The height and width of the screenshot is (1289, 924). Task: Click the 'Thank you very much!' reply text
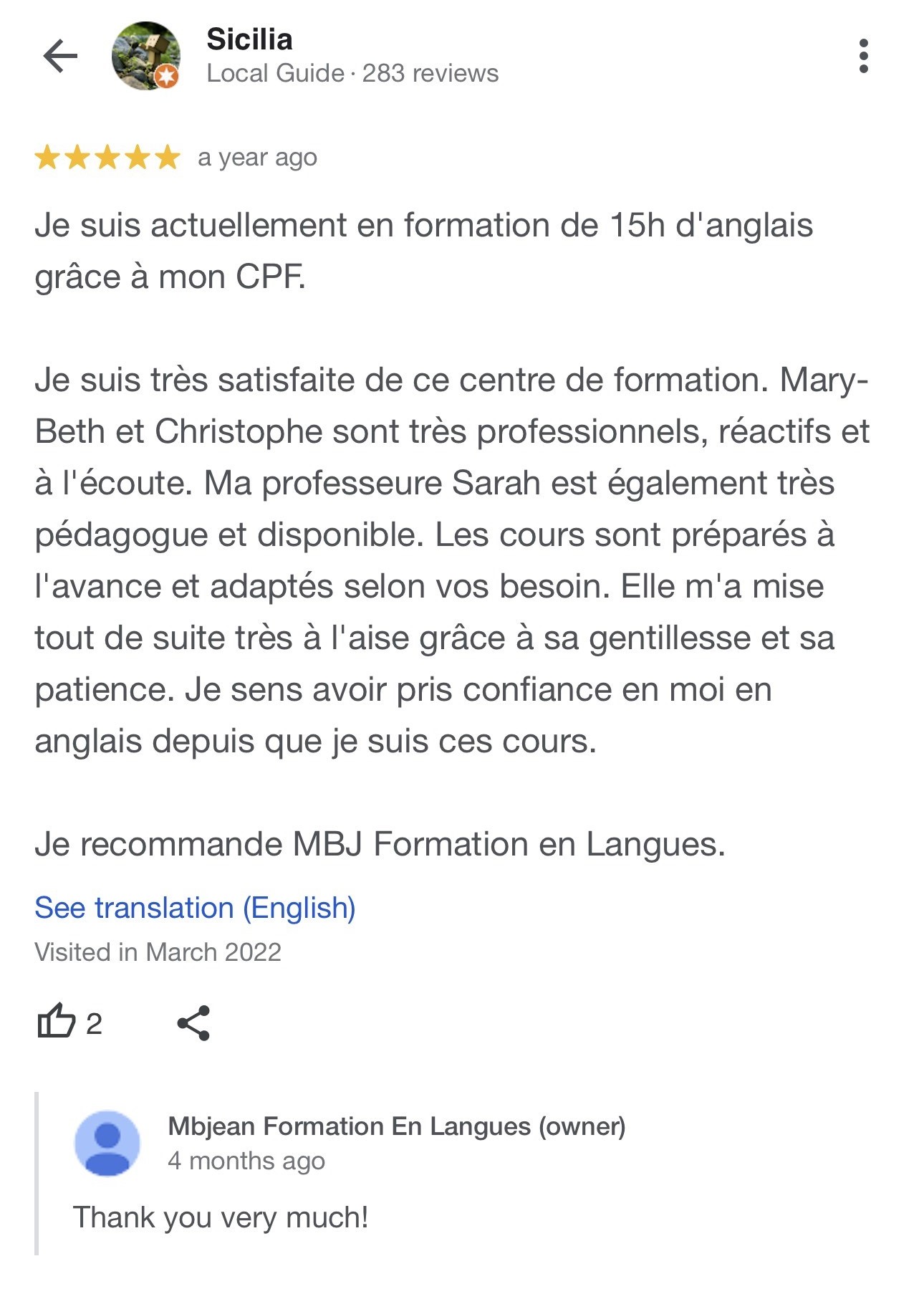point(221,1217)
